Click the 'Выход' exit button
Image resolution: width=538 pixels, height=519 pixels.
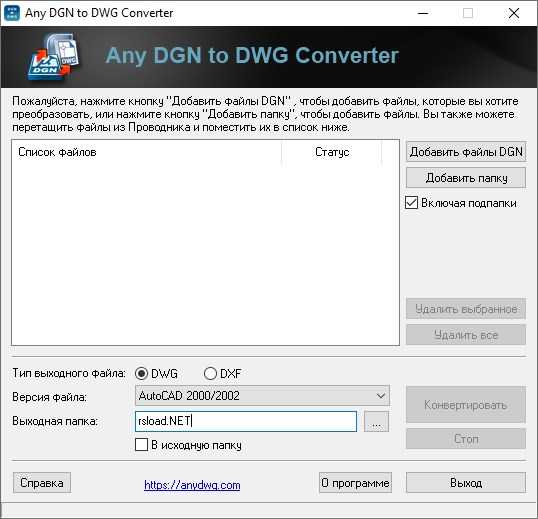tap(466, 483)
